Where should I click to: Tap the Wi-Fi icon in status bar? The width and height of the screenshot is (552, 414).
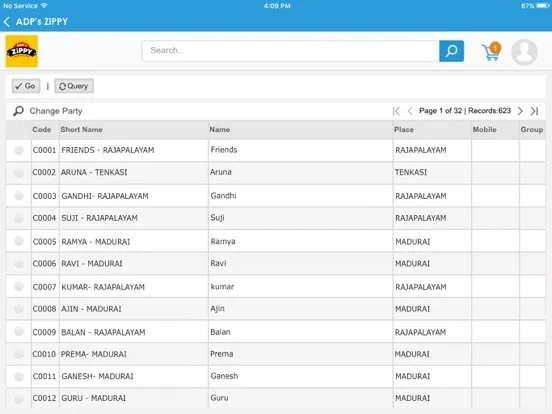click(44, 6)
